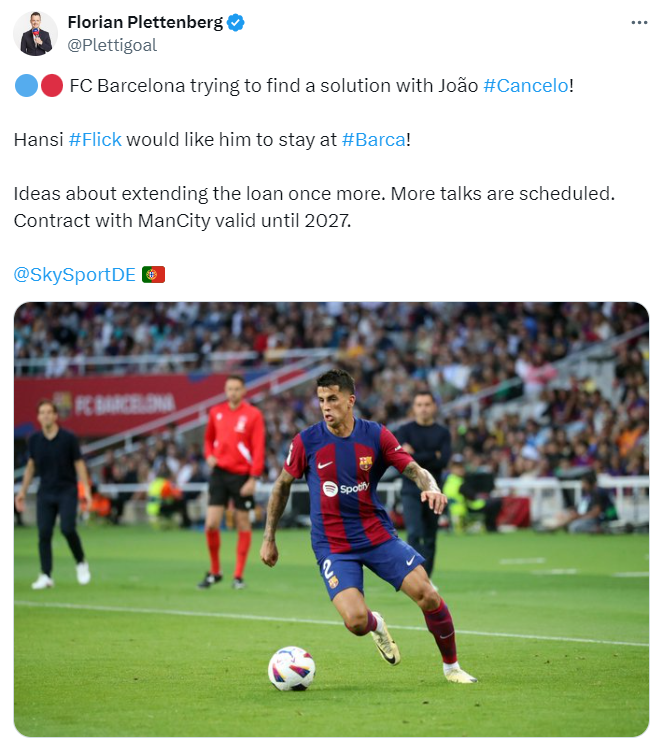
Task: Click the blue verified badge
Action: pyautogui.click(x=236, y=22)
